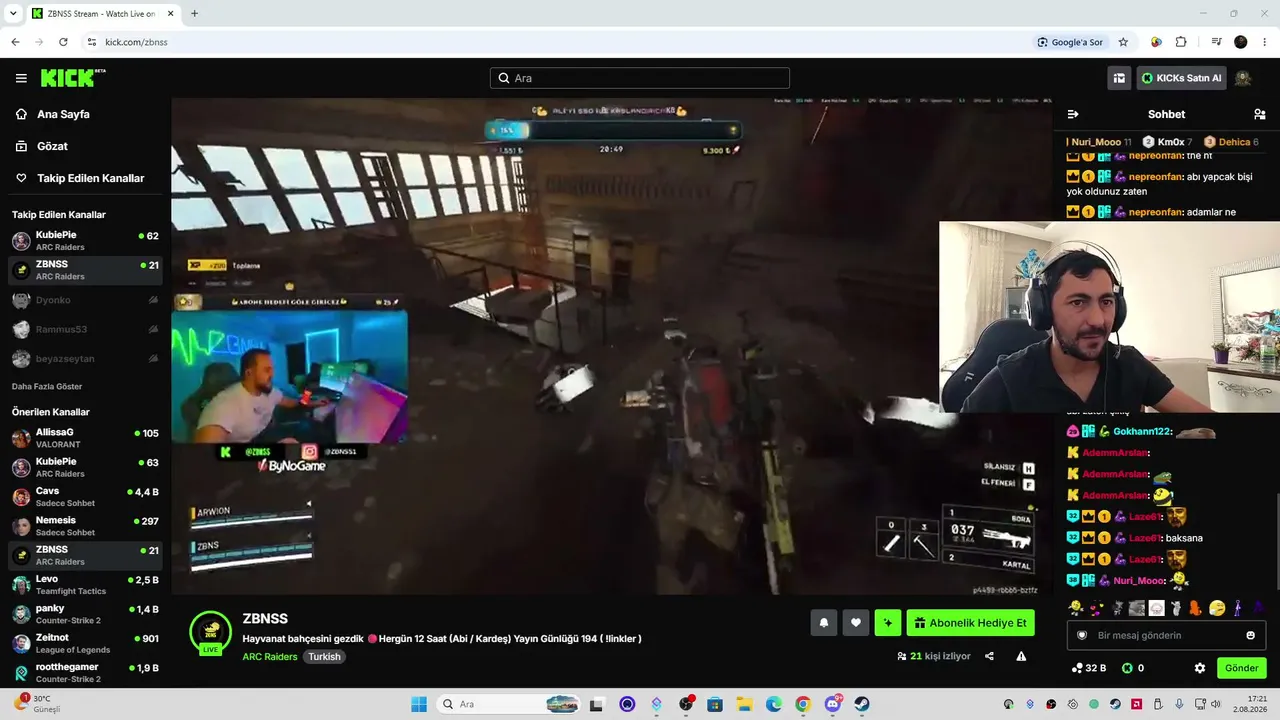Open KubiePie in followed channels list

(85, 241)
